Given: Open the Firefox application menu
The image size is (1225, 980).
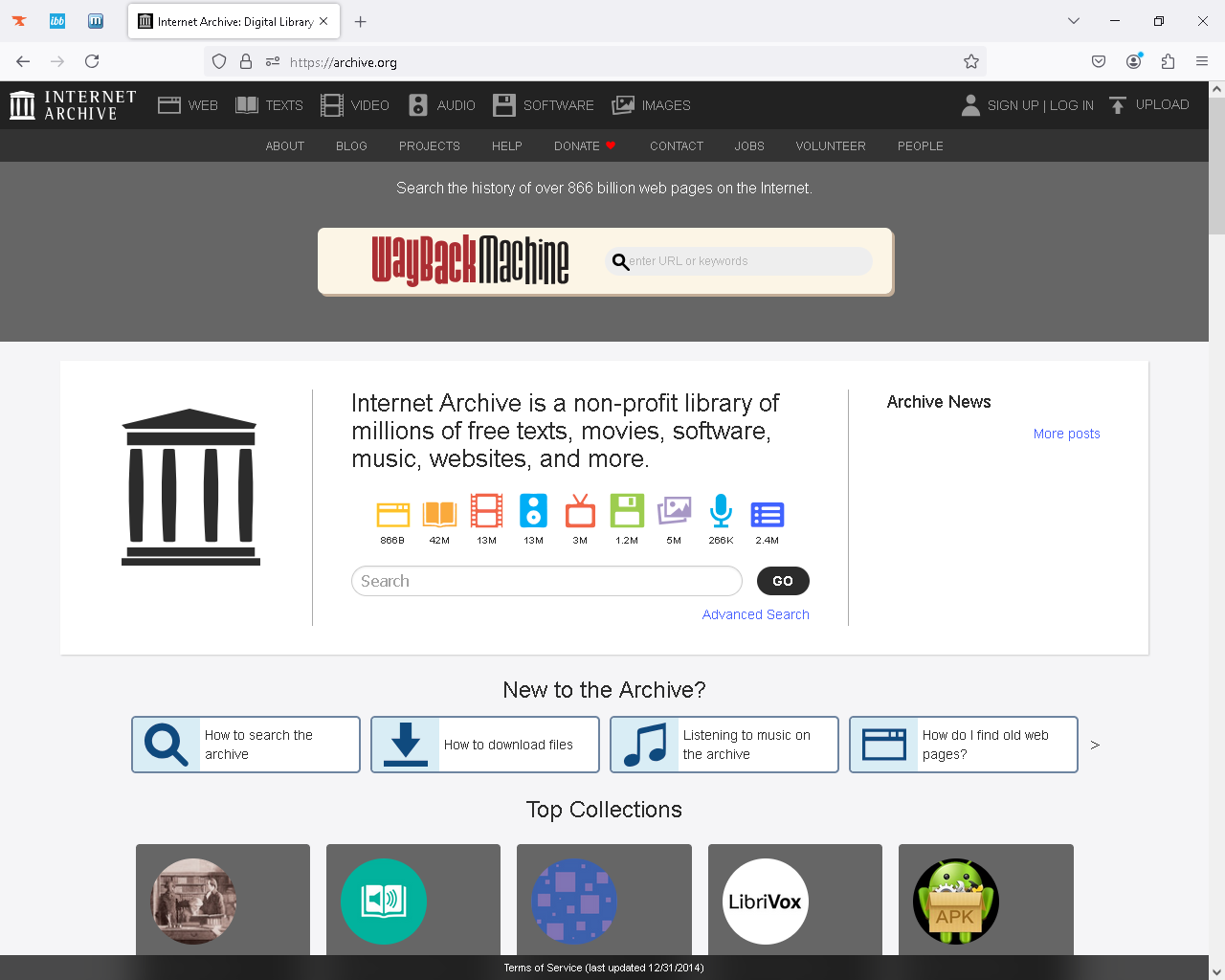Looking at the screenshot, I should click(1202, 61).
